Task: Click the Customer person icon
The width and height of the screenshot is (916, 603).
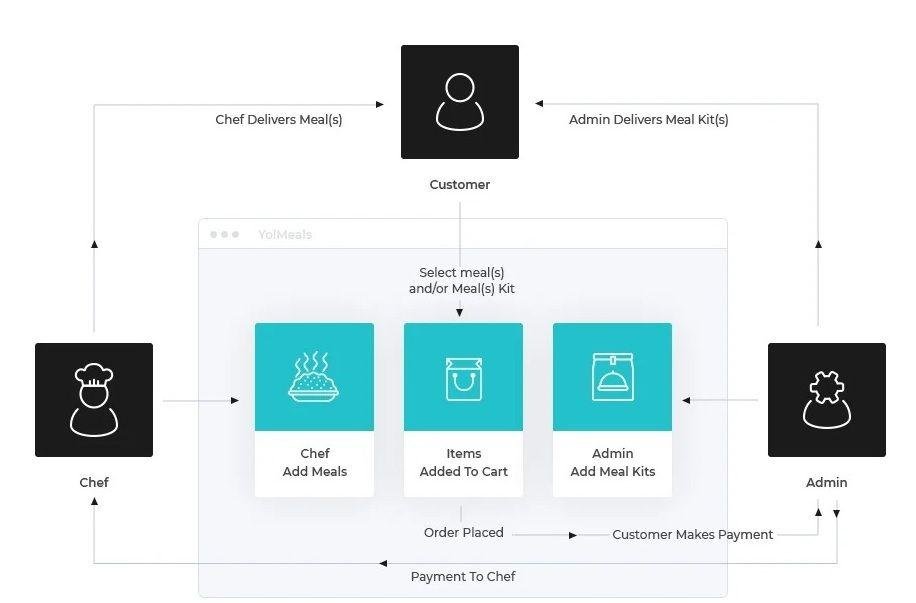Action: point(459,102)
